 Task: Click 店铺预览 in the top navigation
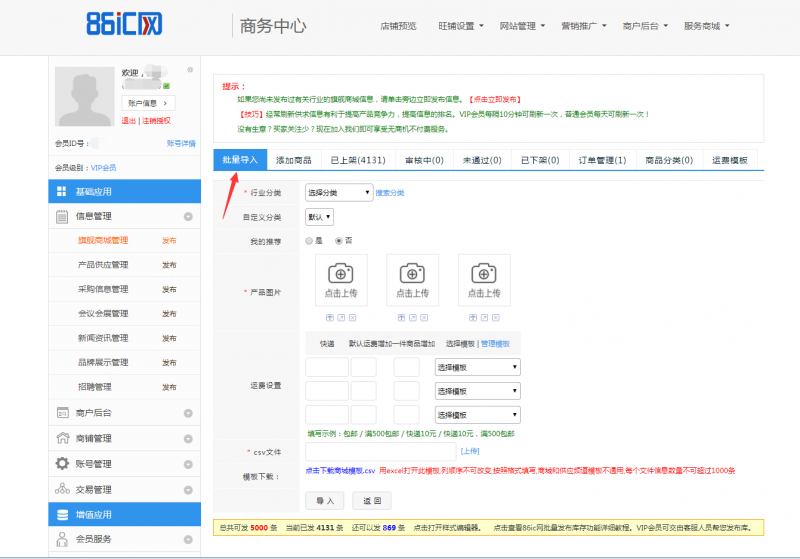click(x=398, y=26)
